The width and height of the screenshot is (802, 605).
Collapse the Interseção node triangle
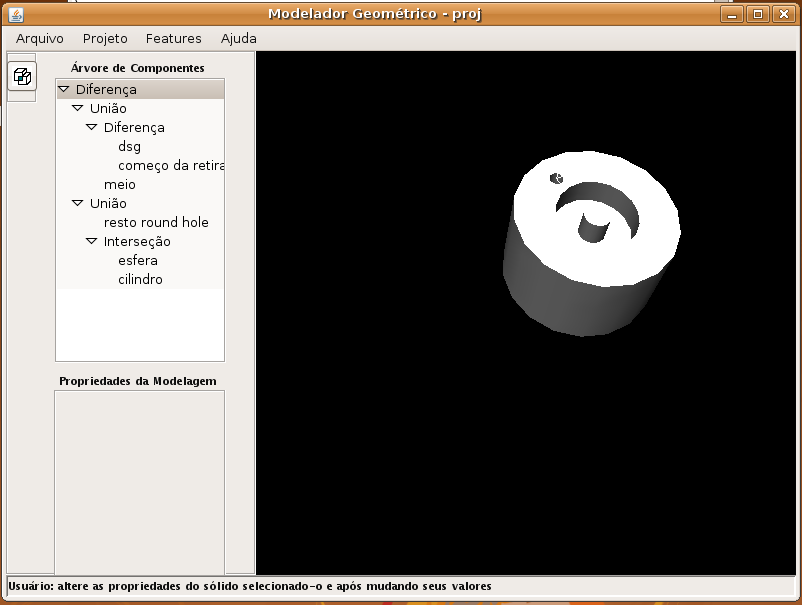click(92, 241)
